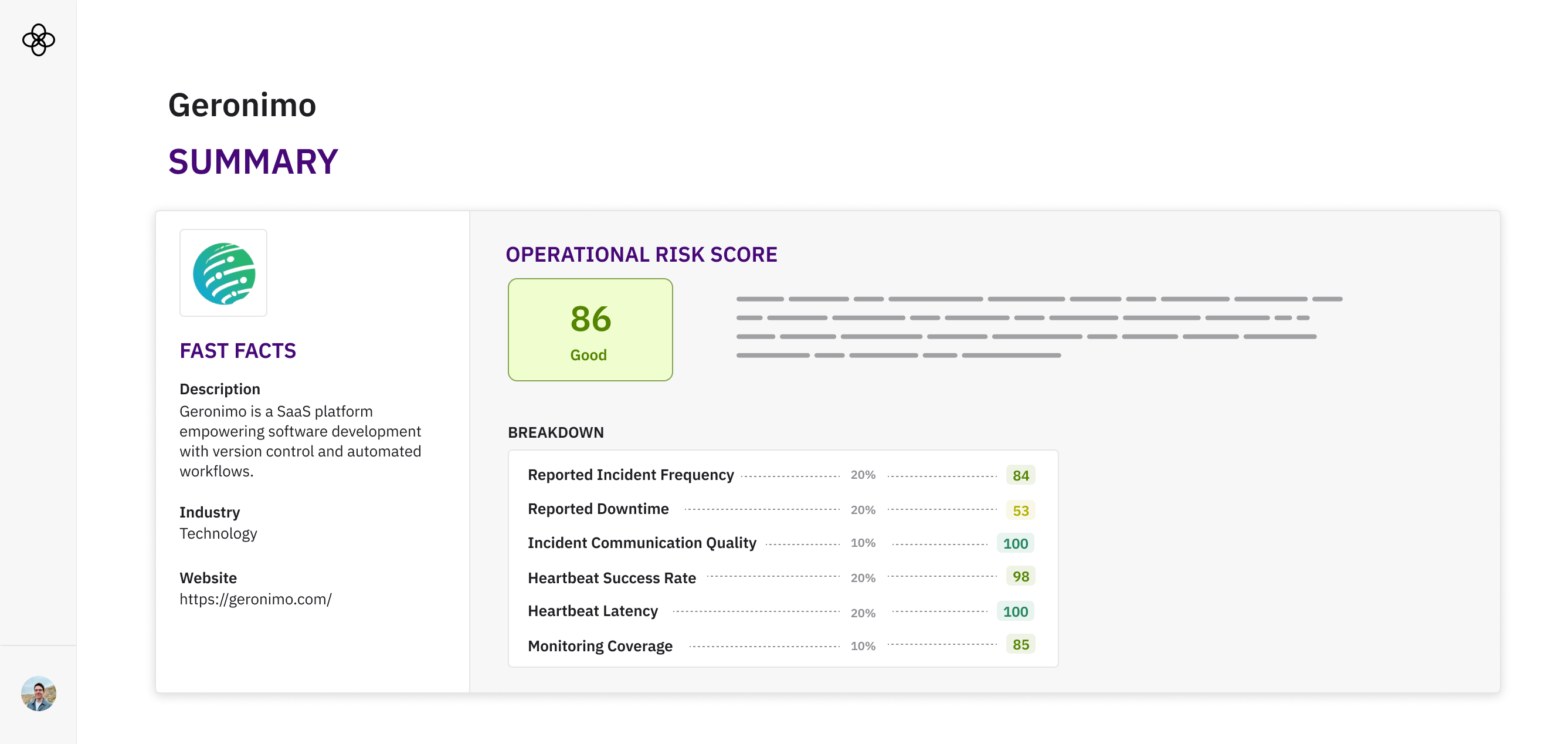Click the Operational Risk Score heading
1568x744 pixels.
(641, 255)
